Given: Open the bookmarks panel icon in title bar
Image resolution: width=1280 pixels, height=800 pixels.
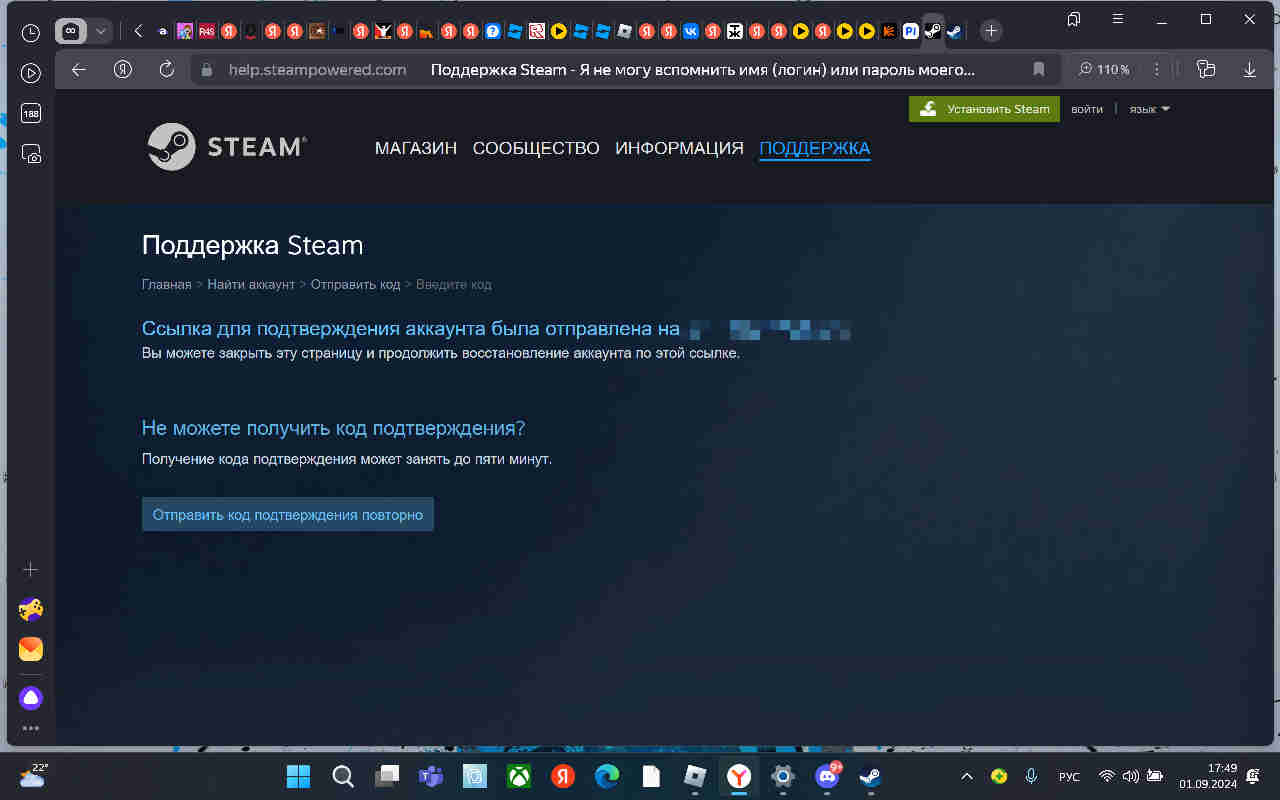Looking at the screenshot, I should [1074, 19].
